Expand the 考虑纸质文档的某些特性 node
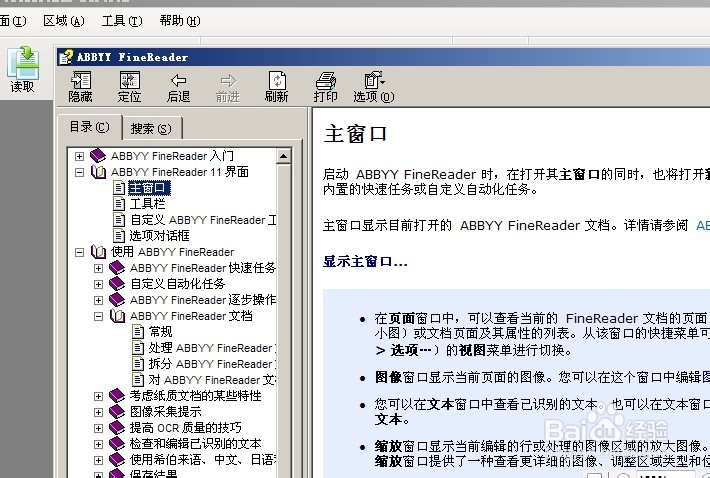The width and height of the screenshot is (710, 478). click(x=98, y=396)
